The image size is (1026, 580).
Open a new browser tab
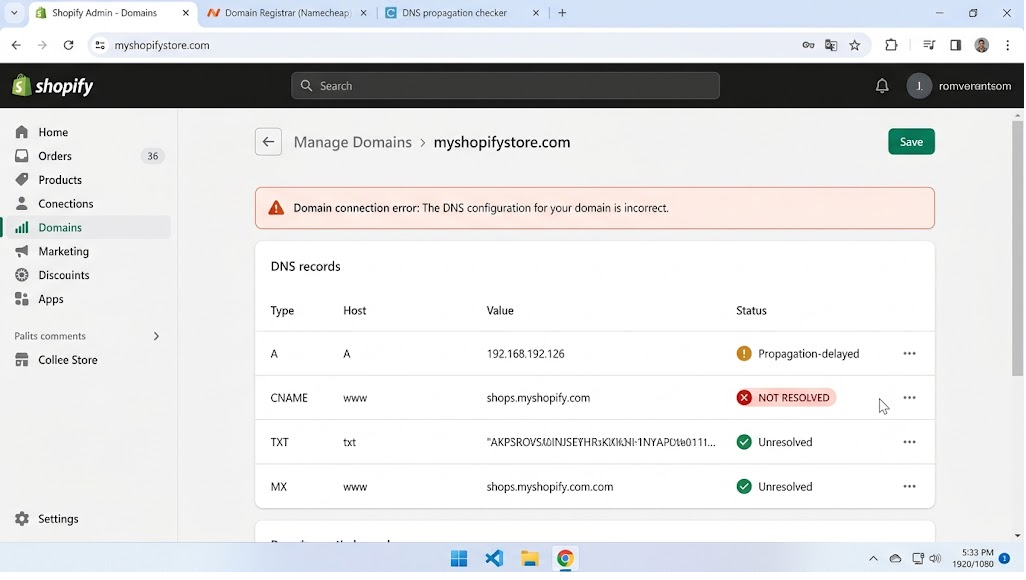(x=562, y=12)
